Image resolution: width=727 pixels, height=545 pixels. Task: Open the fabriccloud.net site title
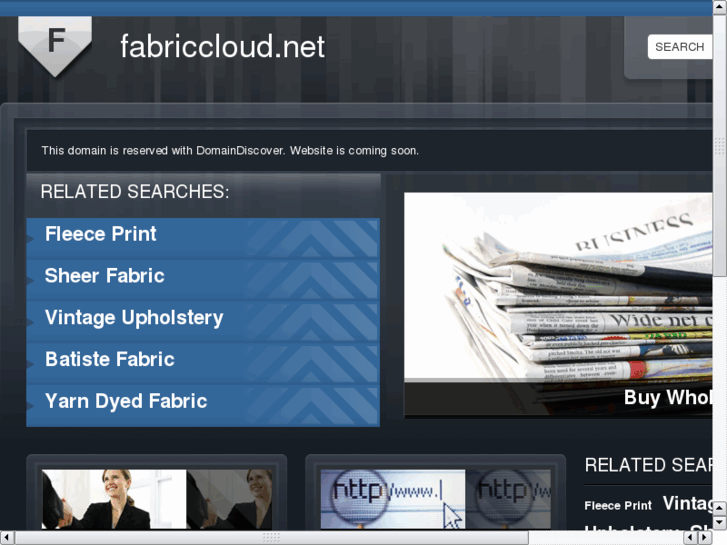pyautogui.click(x=223, y=46)
